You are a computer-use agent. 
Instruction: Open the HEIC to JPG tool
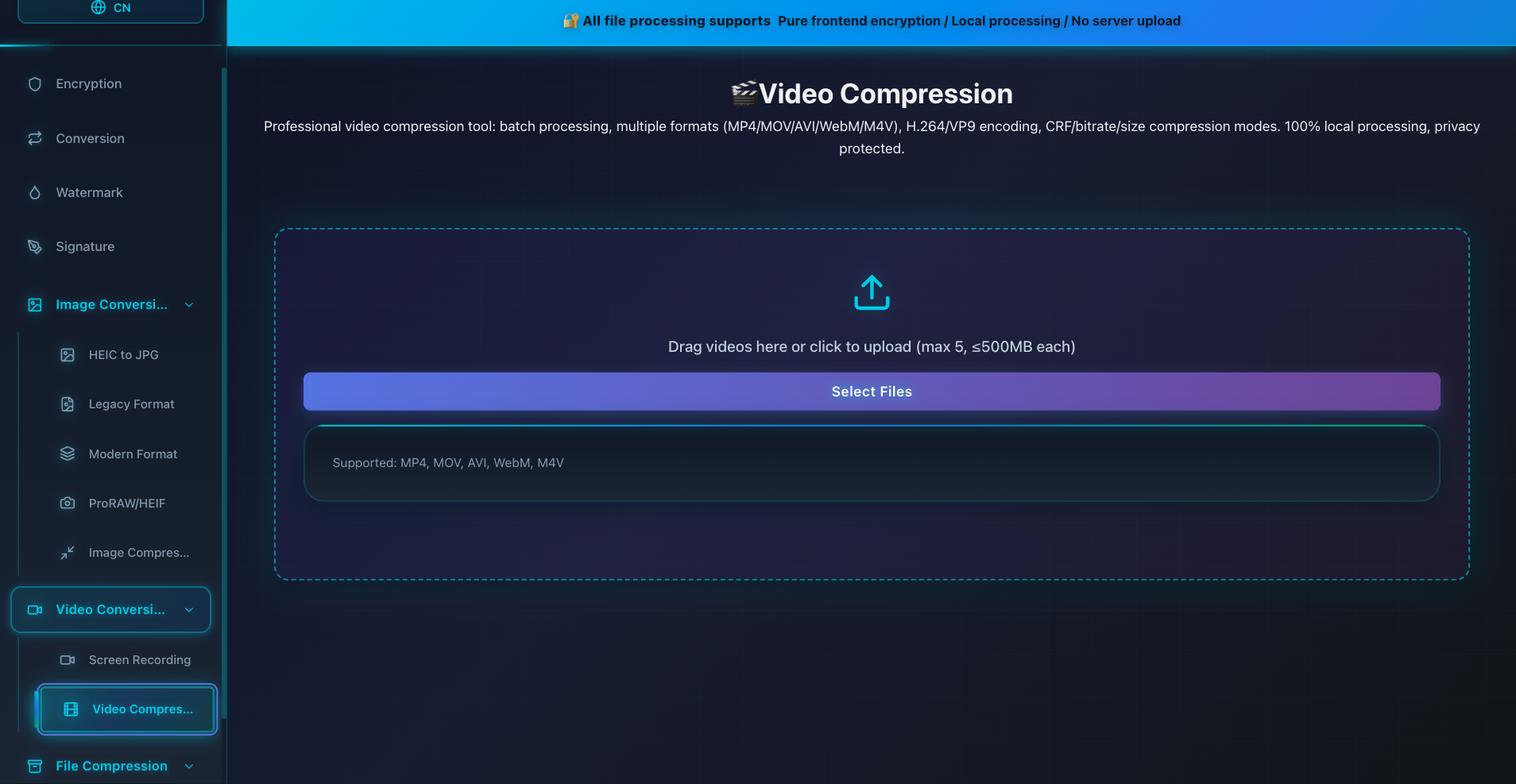[123, 354]
